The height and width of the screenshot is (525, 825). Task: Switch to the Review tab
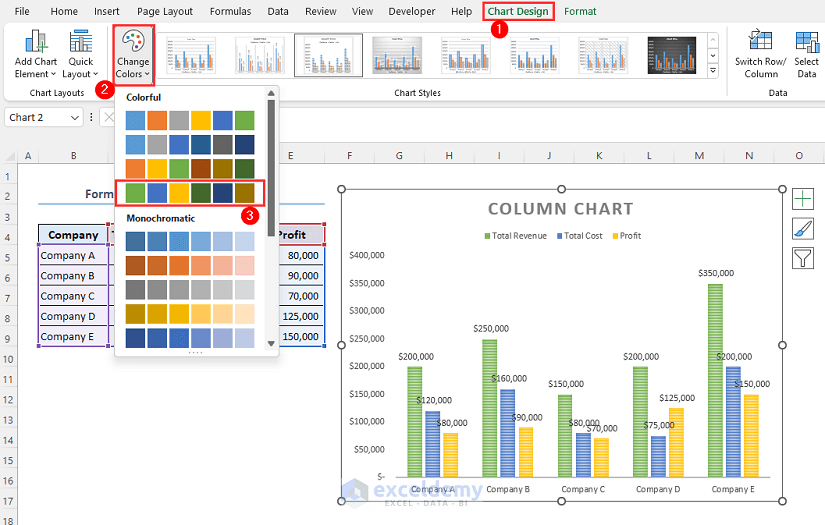point(321,11)
